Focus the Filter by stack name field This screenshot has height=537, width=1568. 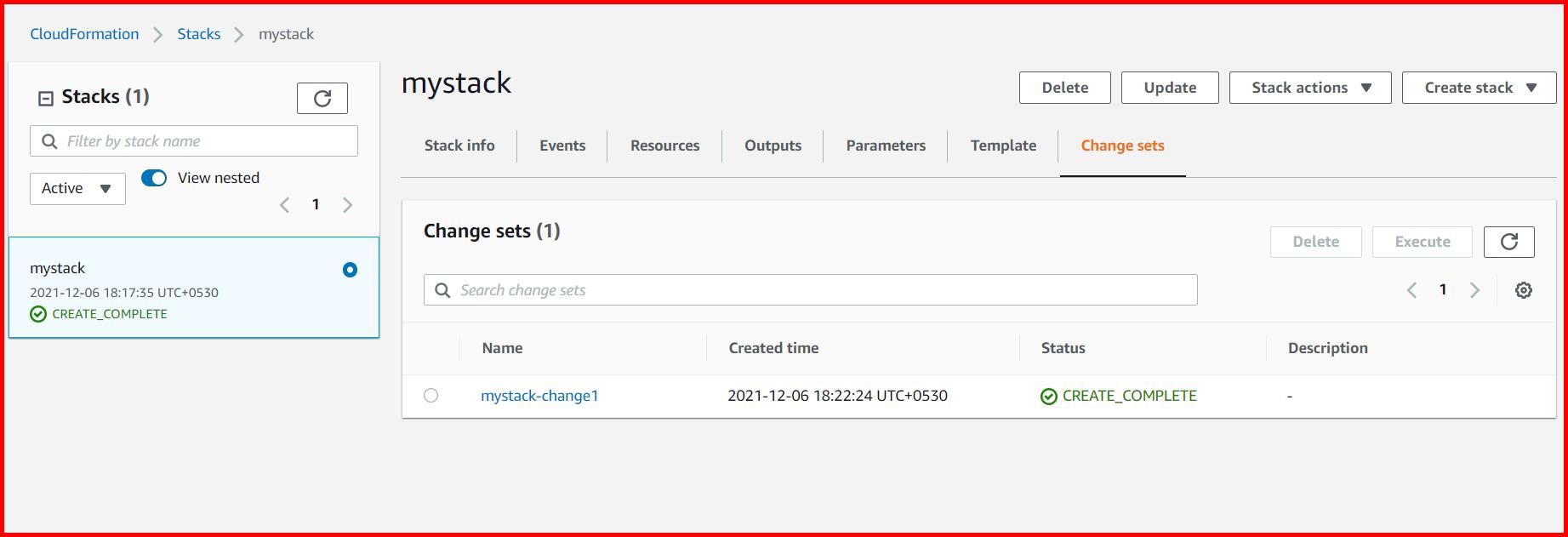tap(194, 141)
